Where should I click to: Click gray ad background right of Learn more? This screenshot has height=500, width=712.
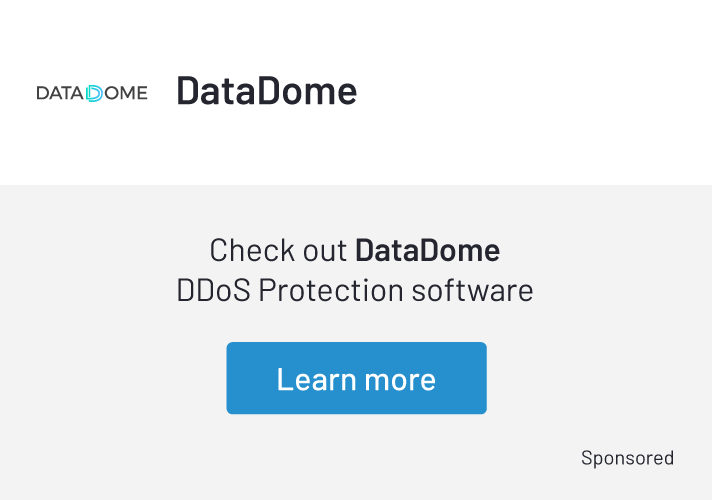tap(600, 378)
